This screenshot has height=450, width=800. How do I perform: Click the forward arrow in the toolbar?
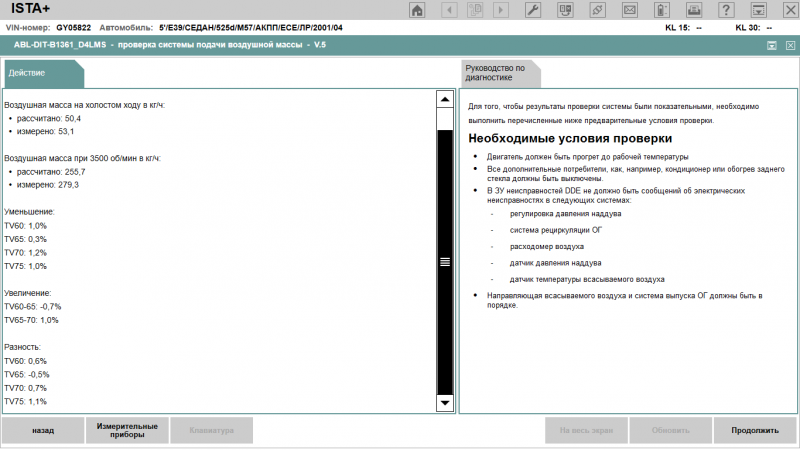501,10
